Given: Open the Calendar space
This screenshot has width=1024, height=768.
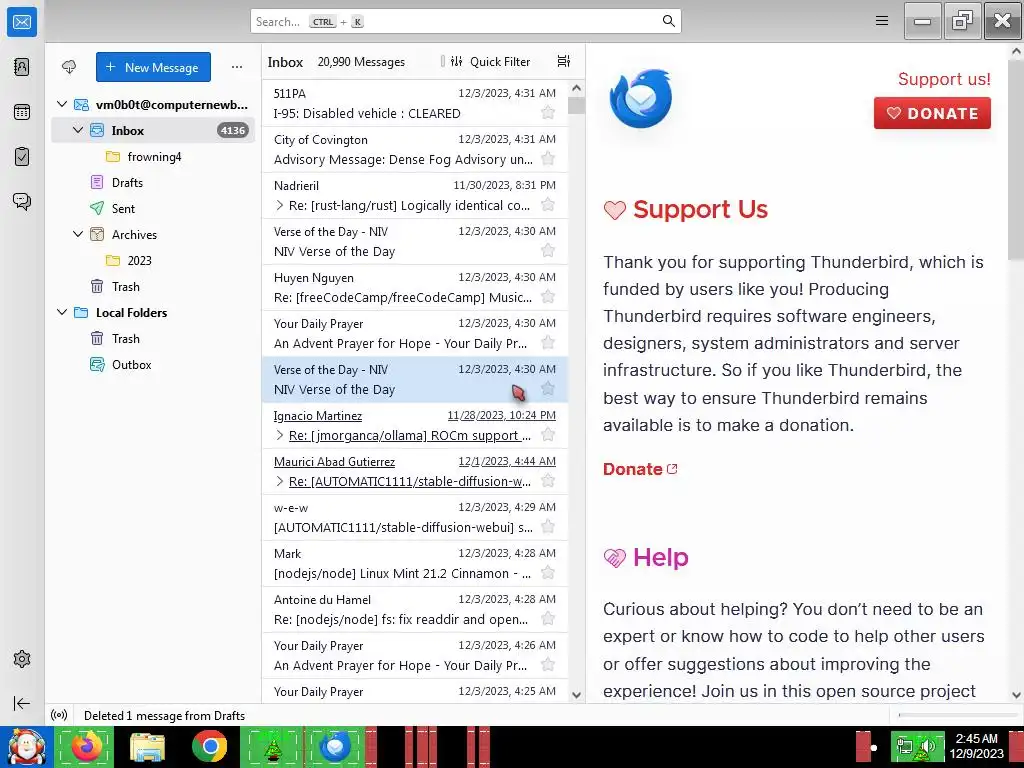Looking at the screenshot, I should [22, 112].
